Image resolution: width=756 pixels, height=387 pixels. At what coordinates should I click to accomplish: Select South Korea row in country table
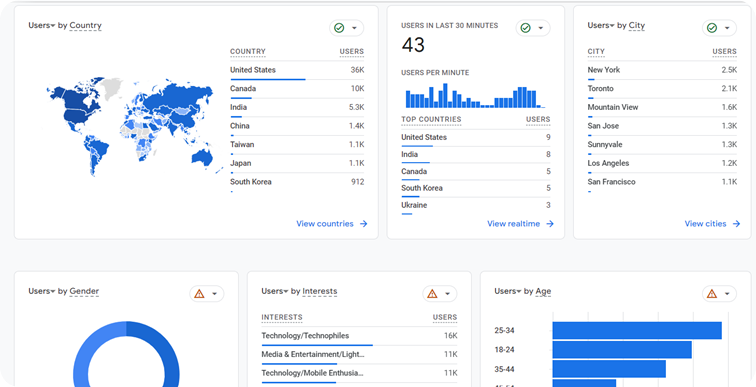[x=297, y=182]
